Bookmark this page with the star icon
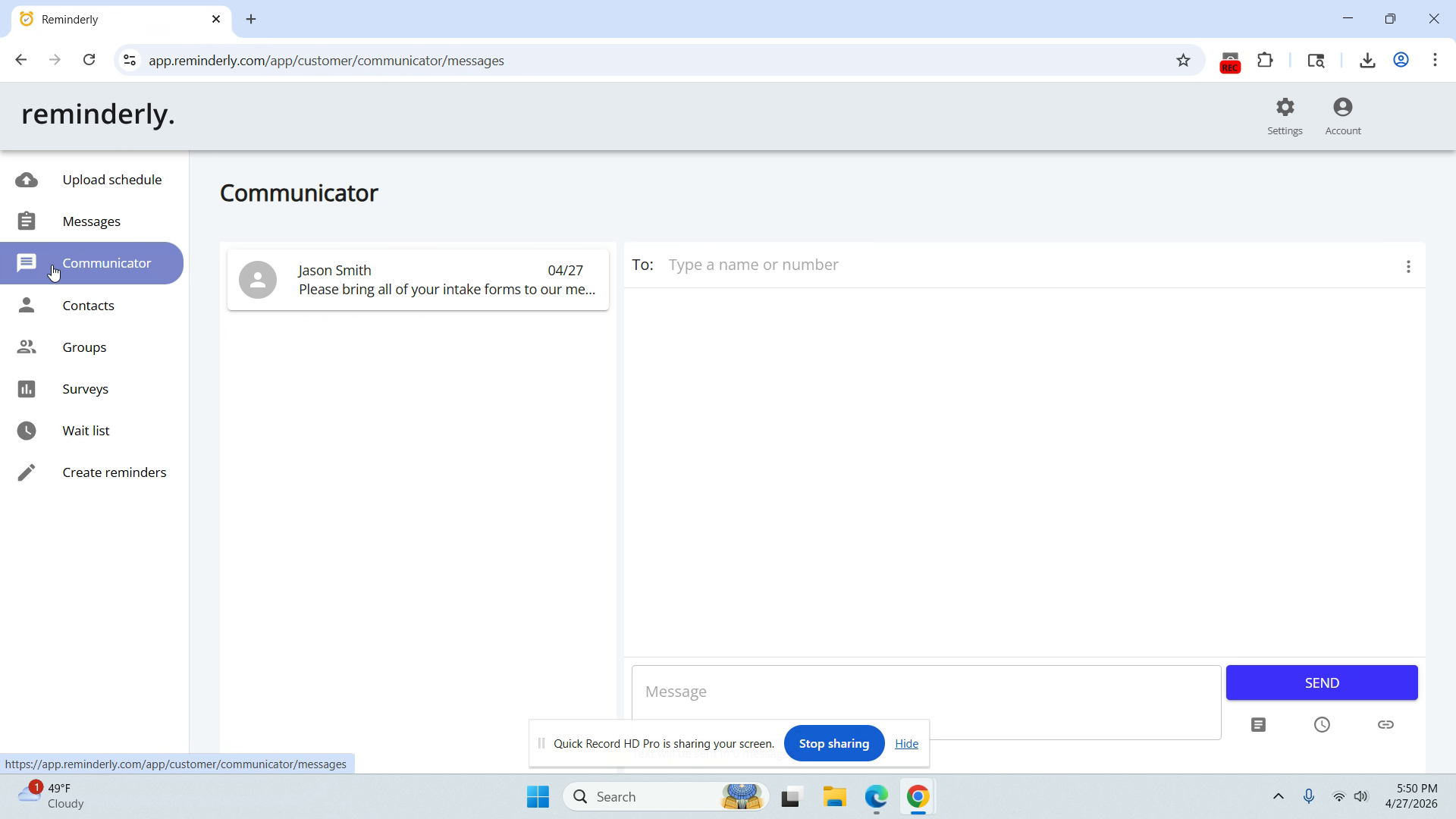The width and height of the screenshot is (1456, 819). 1183,61
